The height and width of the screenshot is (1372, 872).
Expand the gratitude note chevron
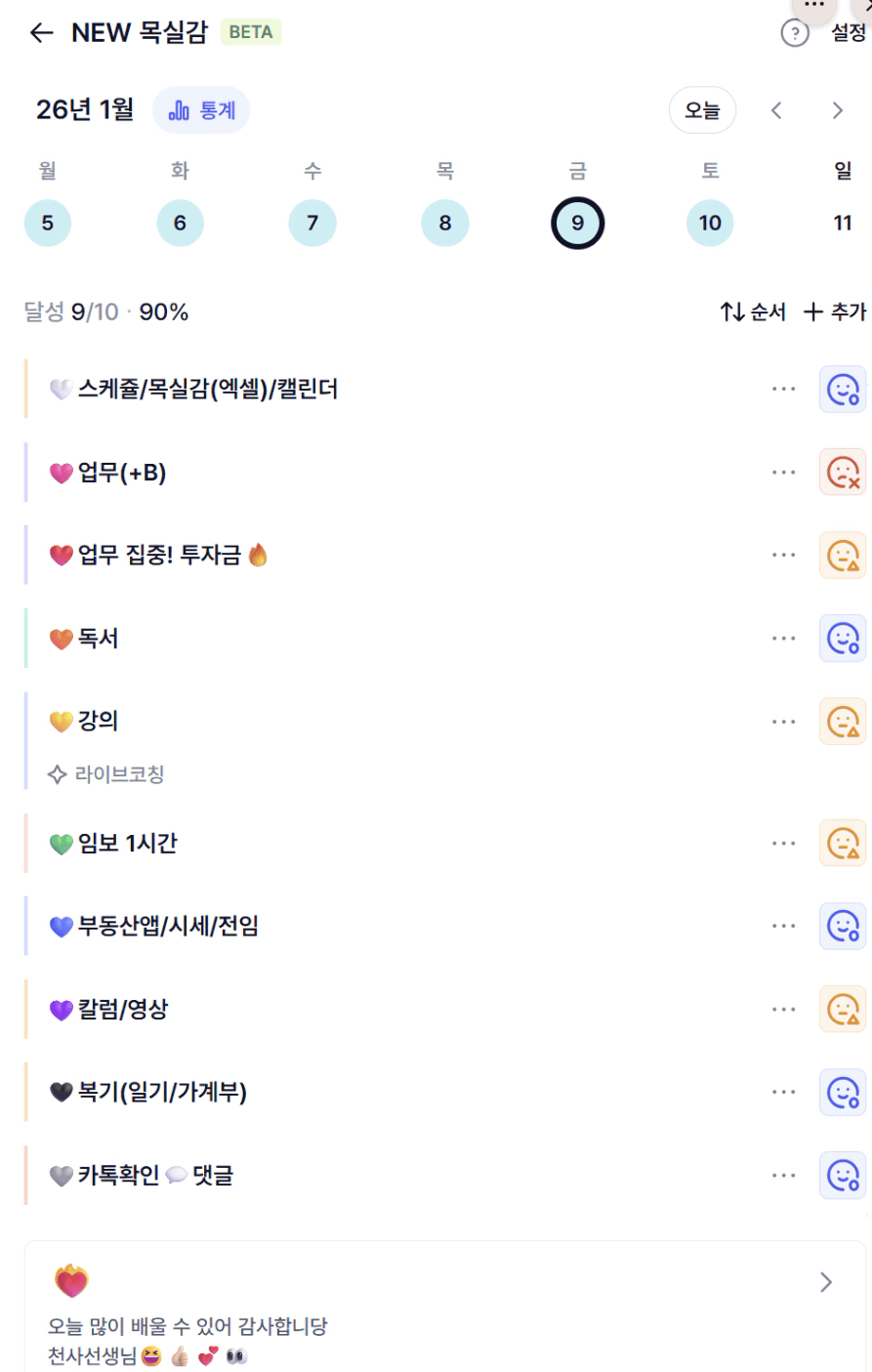pyautogui.click(x=826, y=1282)
